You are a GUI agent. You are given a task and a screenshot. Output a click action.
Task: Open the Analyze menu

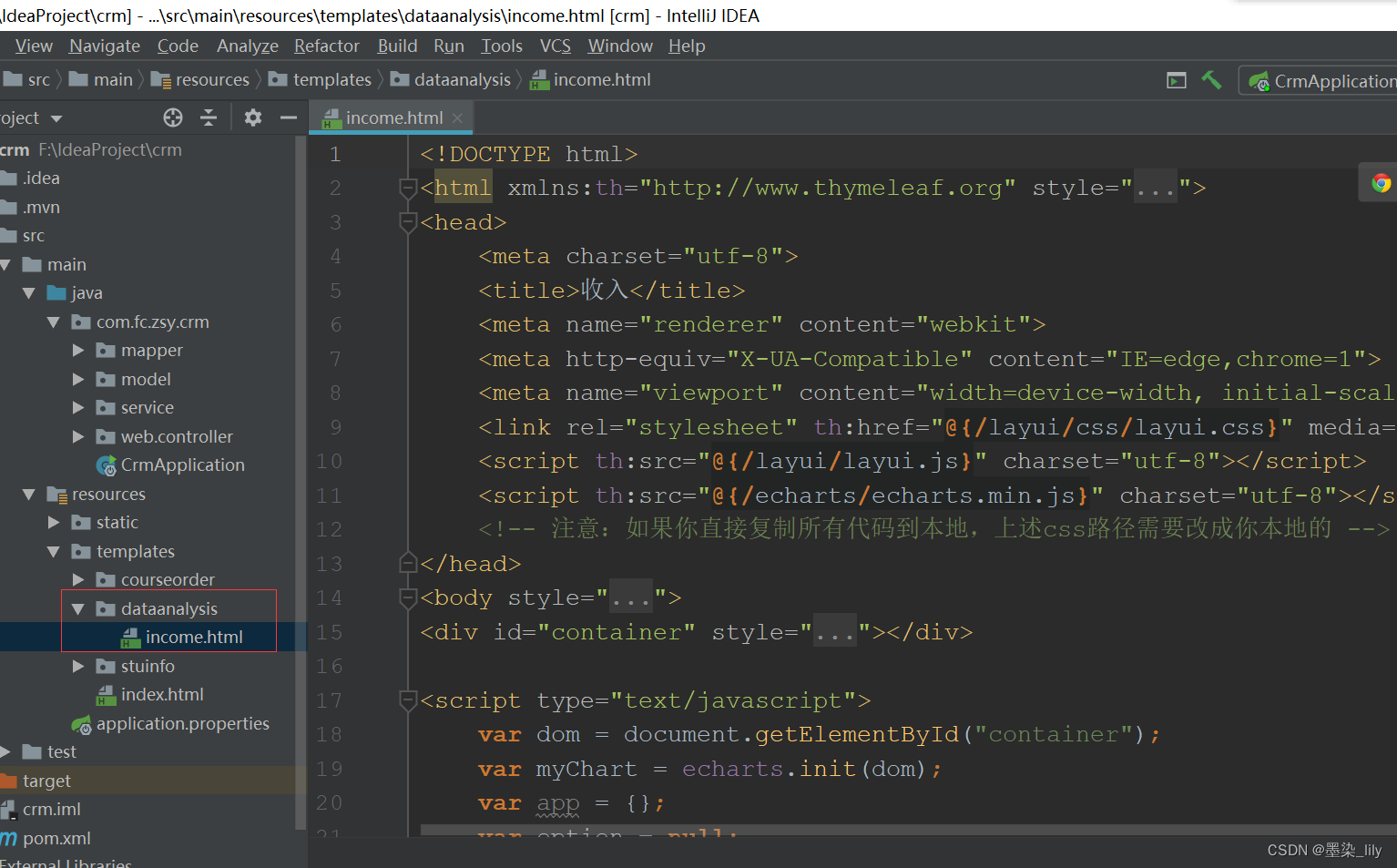pos(248,46)
